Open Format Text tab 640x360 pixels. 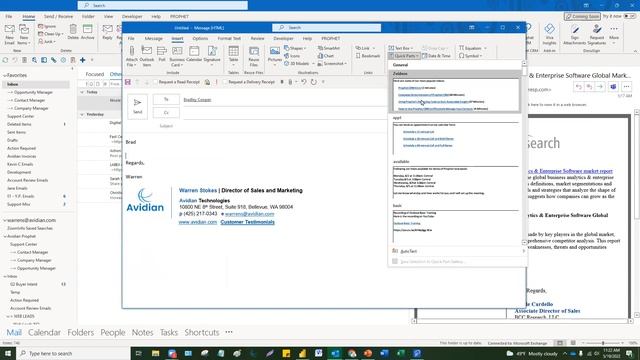click(229, 38)
